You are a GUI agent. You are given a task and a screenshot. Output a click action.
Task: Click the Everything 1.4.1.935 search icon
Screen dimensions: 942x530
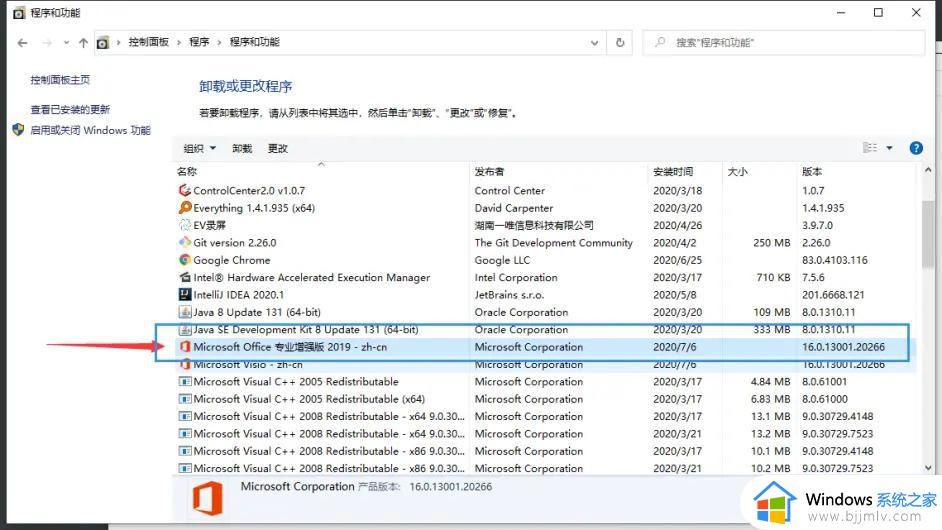pos(185,207)
